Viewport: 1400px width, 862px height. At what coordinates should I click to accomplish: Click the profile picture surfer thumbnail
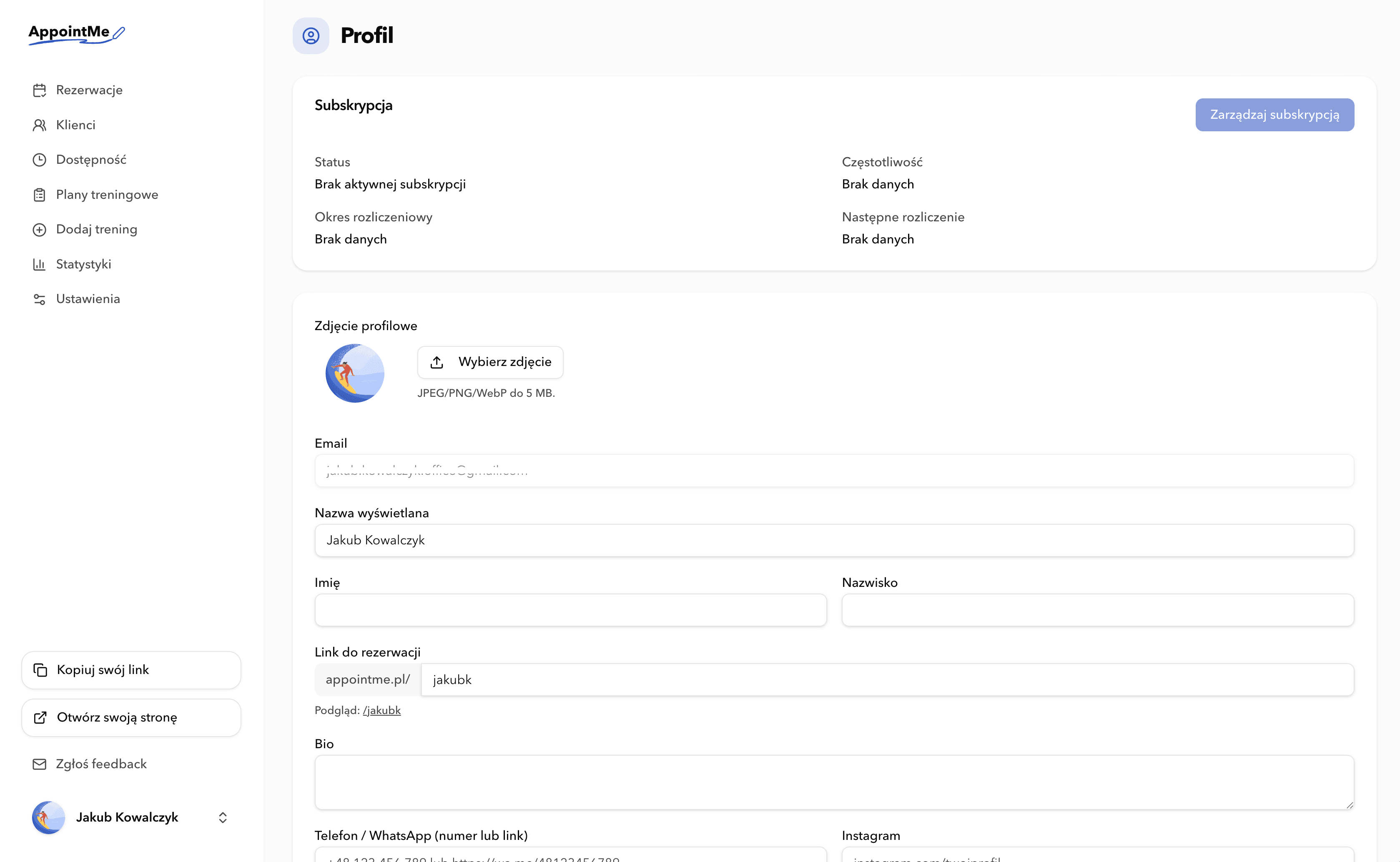coord(355,373)
